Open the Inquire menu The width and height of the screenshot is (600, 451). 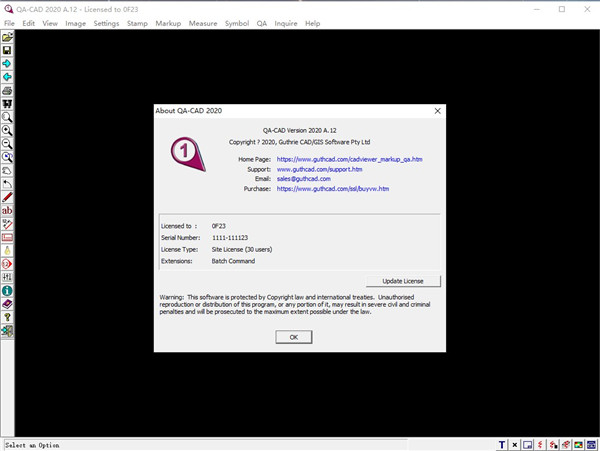[286, 23]
